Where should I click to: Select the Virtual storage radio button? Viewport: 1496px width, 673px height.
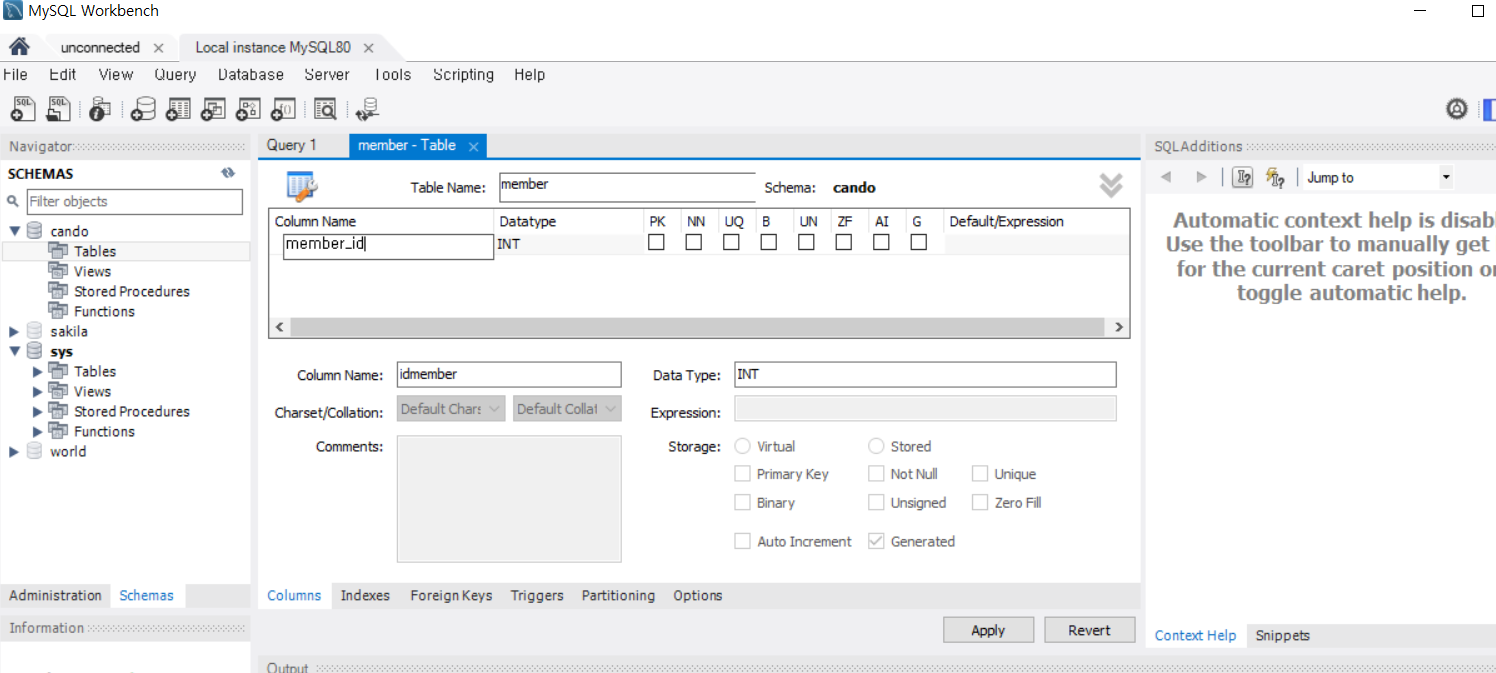click(743, 446)
